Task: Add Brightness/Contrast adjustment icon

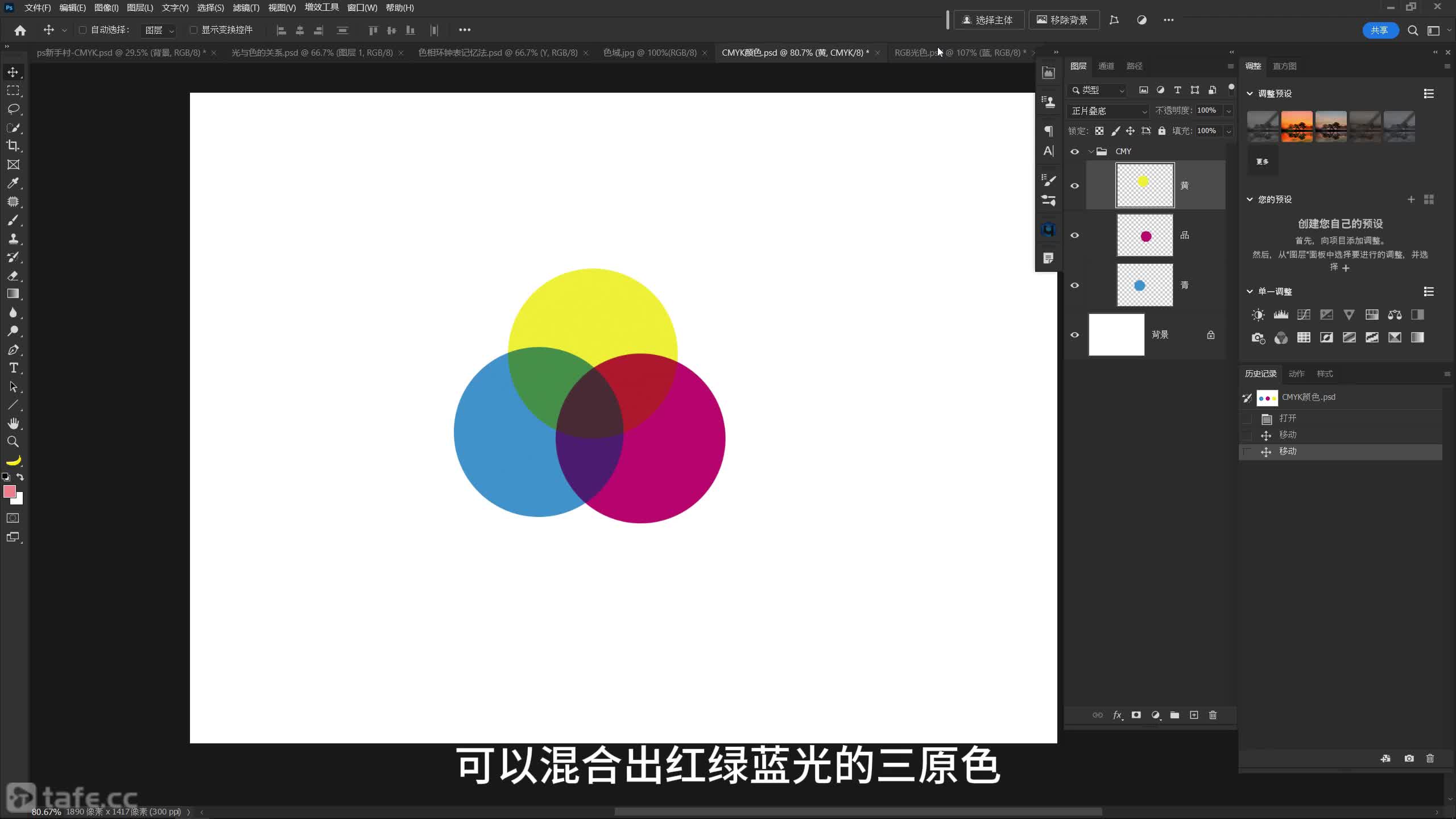Action: 1258,315
